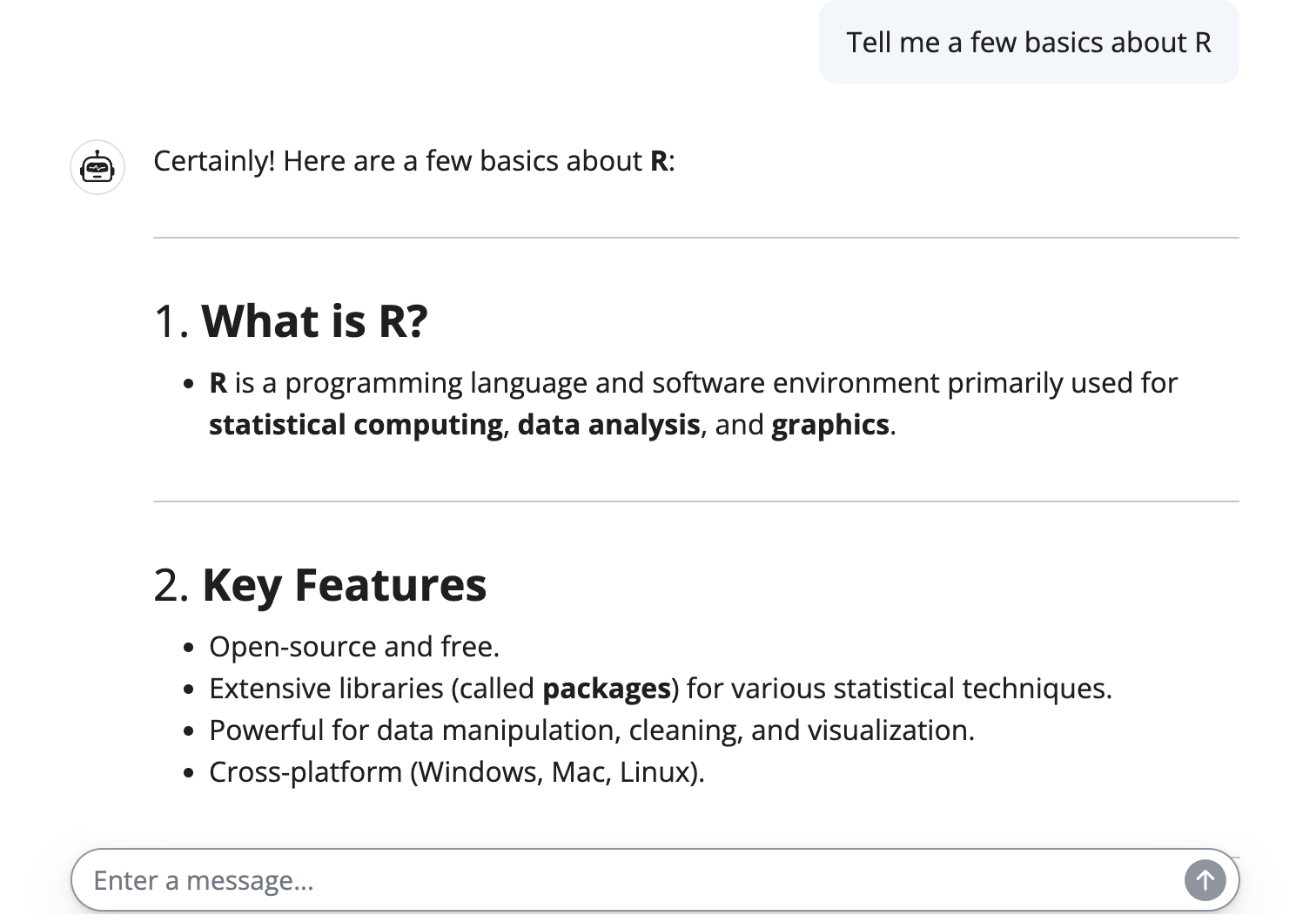Click the 'Open-source and free.' bullet
Viewport: 1316px width, 922px height.
[354, 647]
